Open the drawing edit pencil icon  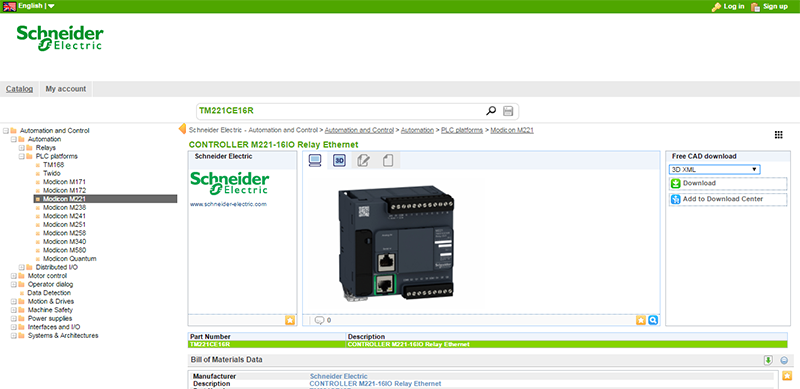pos(363,160)
